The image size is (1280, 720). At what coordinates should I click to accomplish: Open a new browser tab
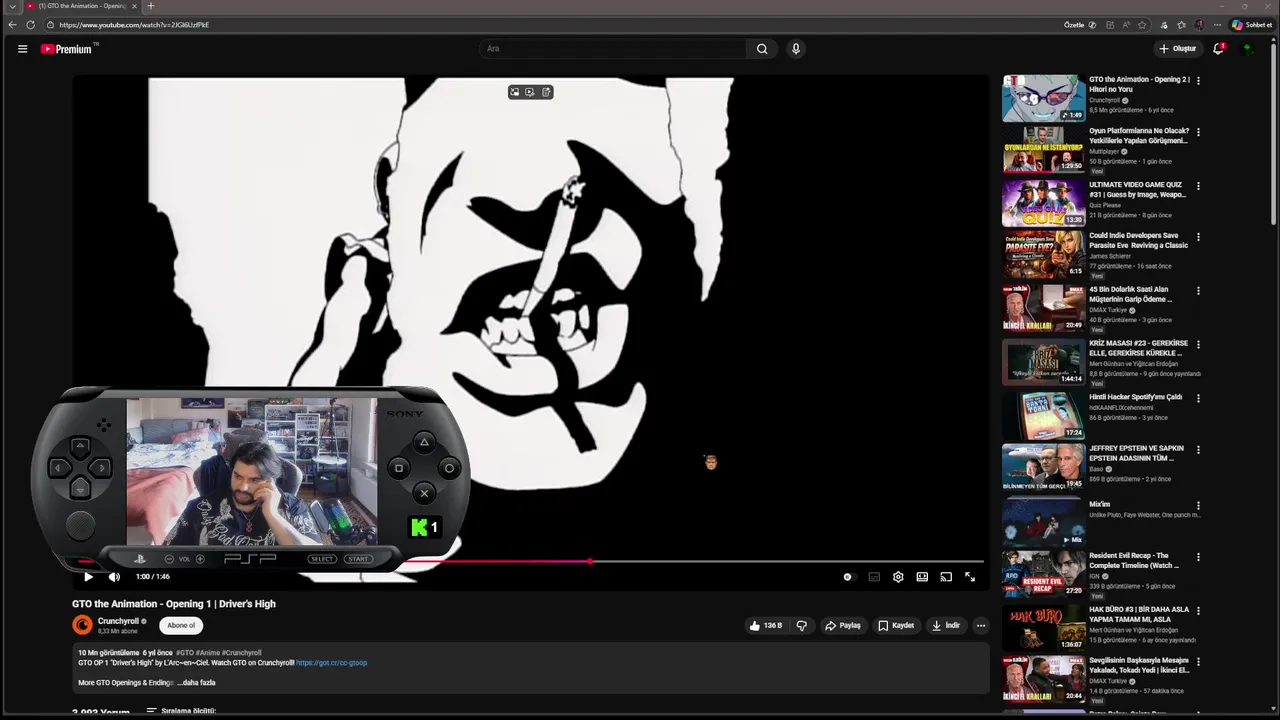pyautogui.click(x=151, y=6)
